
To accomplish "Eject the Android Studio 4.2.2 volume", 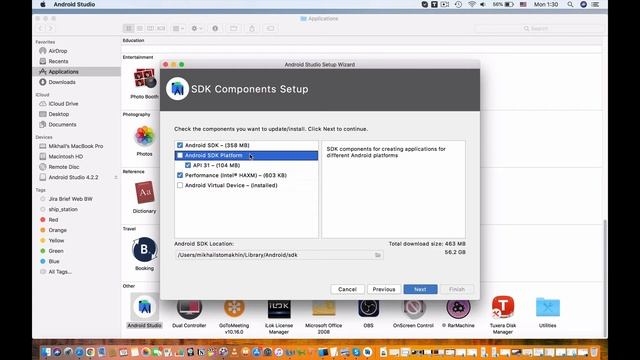I will click(116, 178).
